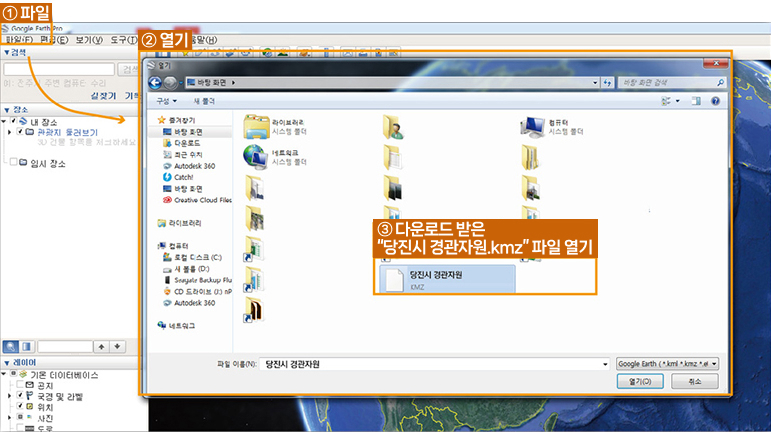
Task: Open the 편집(E) menu
Action: click(54, 40)
